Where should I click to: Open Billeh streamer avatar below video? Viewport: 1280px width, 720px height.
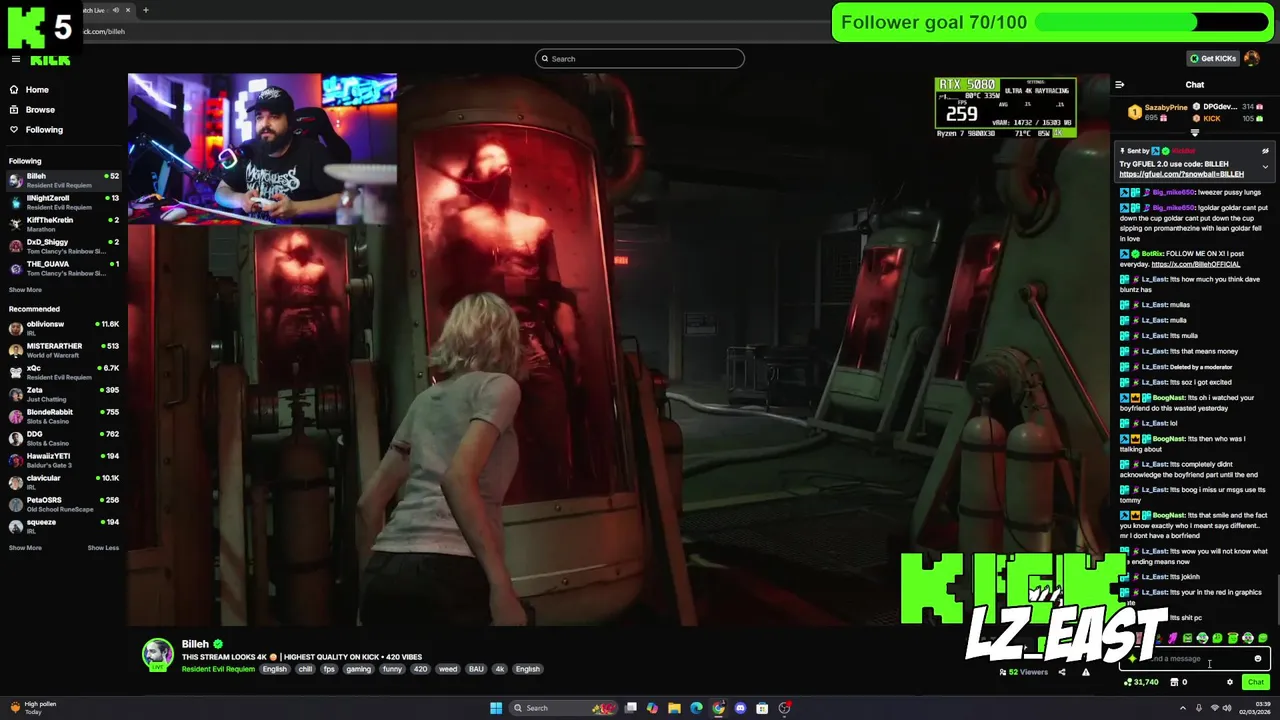(x=157, y=654)
